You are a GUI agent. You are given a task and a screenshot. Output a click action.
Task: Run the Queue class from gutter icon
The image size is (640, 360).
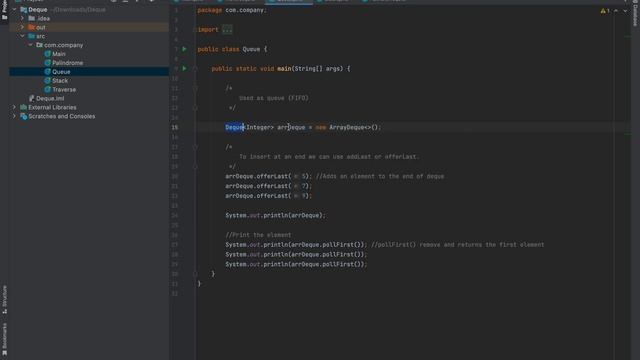(x=184, y=49)
